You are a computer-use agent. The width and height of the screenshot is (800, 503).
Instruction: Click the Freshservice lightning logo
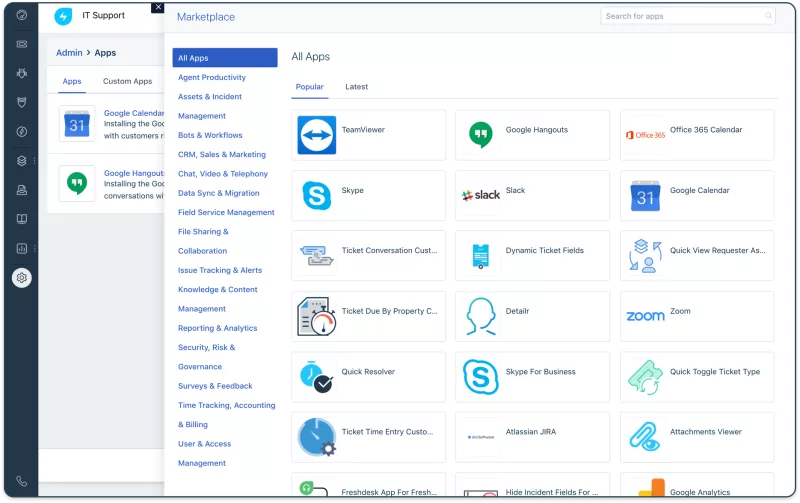(64, 17)
